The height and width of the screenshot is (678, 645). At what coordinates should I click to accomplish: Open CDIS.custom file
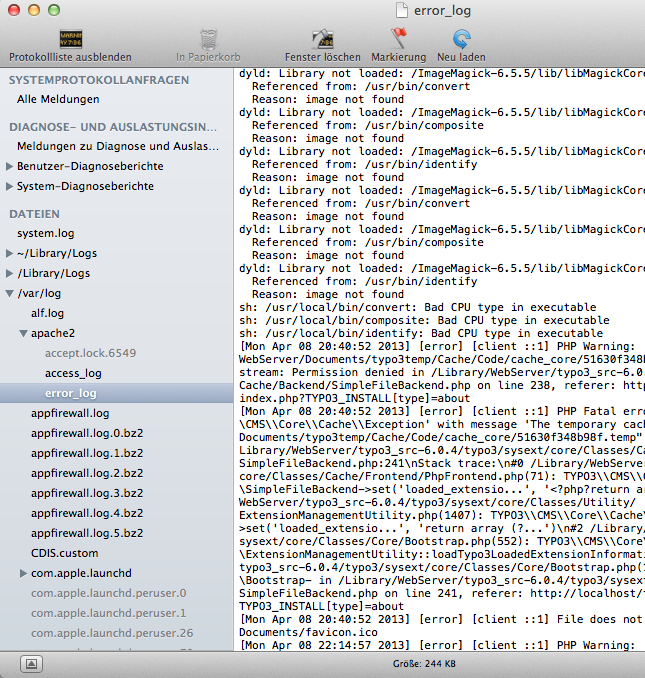pos(64,553)
